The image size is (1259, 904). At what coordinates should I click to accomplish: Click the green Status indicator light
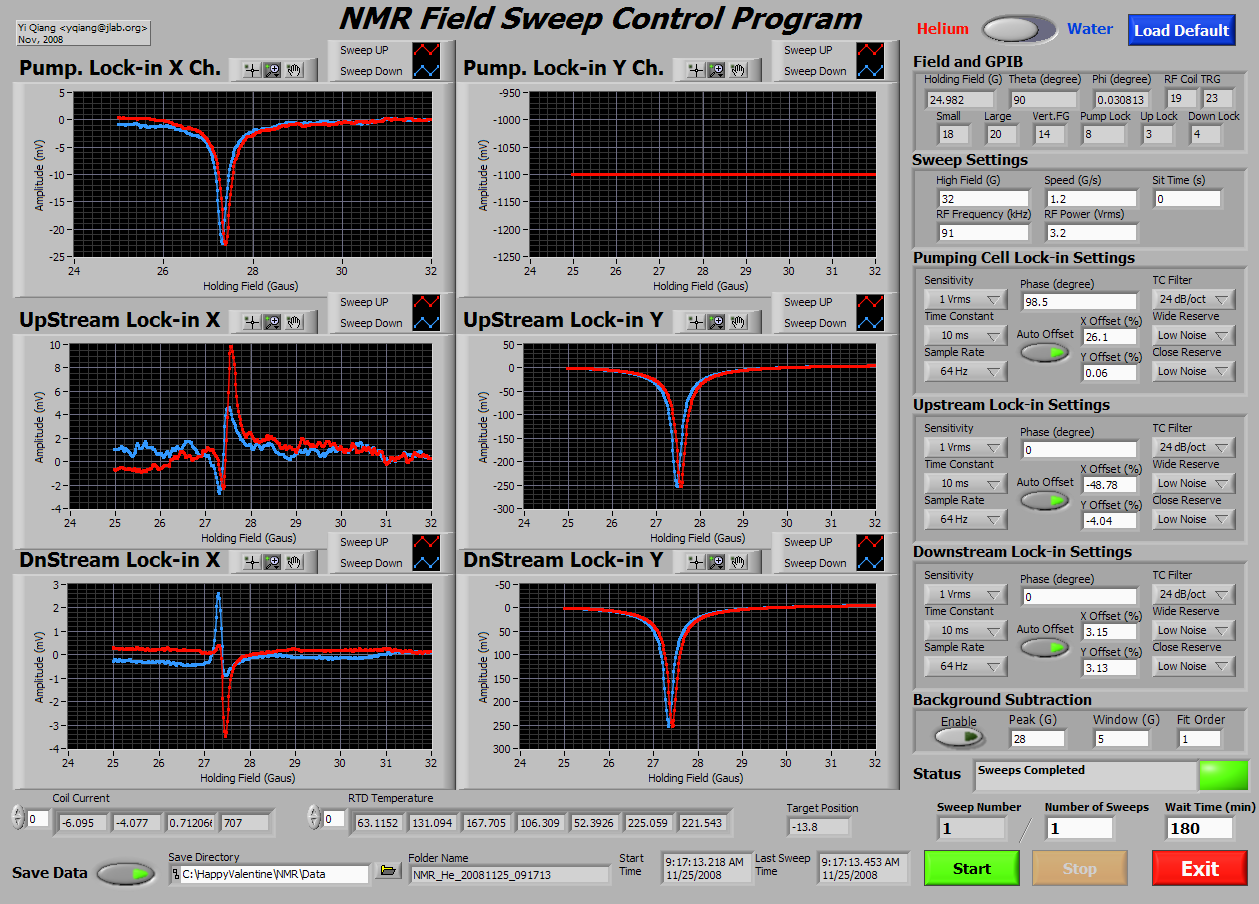coord(1224,775)
